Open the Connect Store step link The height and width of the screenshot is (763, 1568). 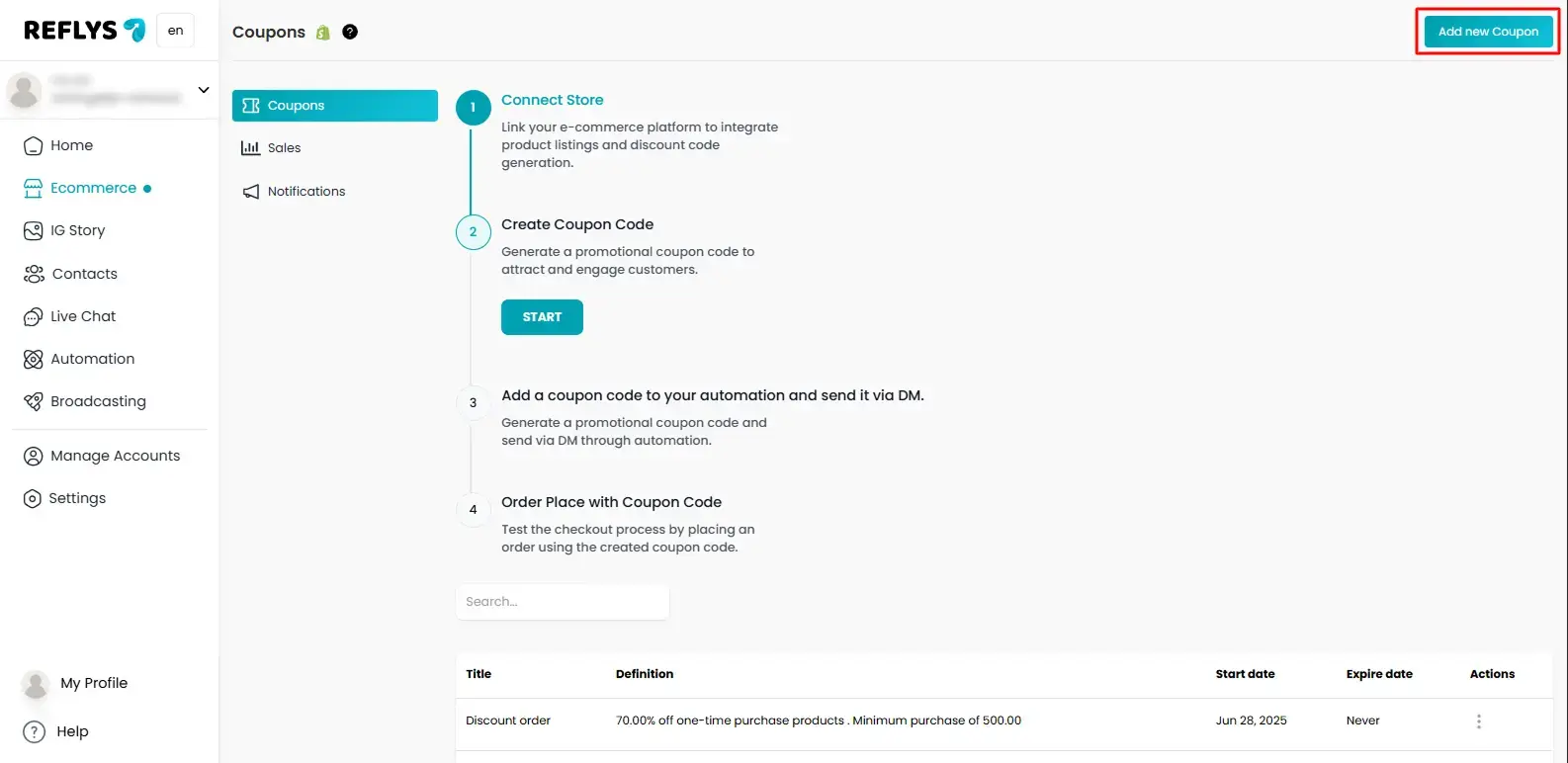click(x=552, y=100)
